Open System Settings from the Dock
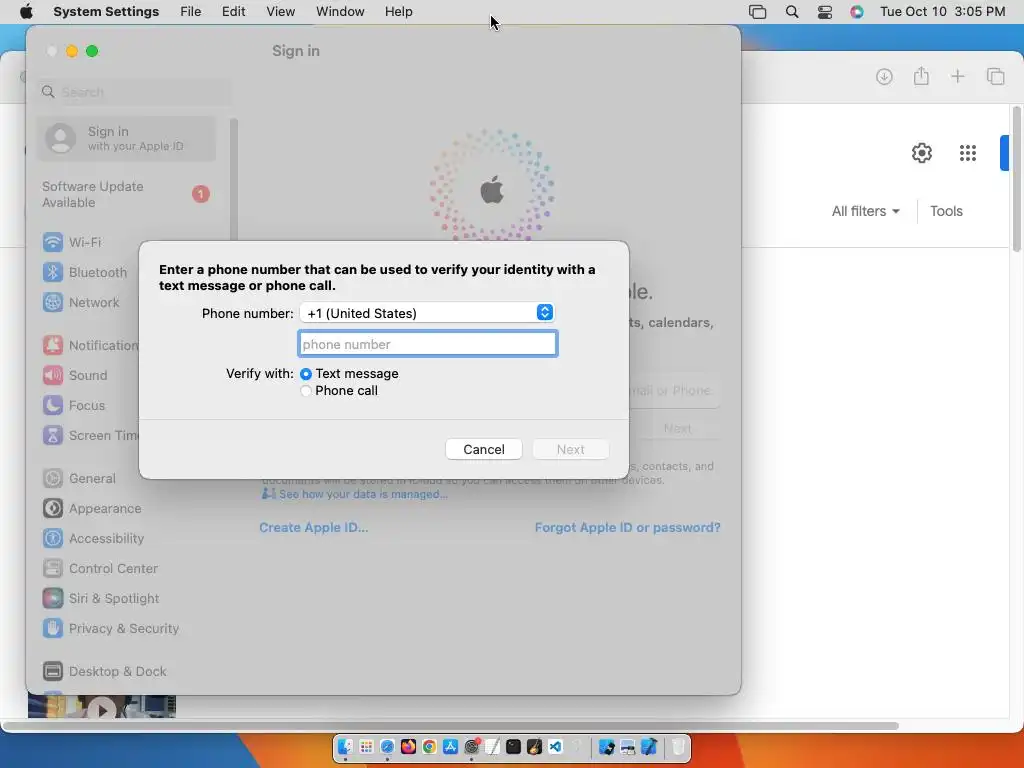 472,747
